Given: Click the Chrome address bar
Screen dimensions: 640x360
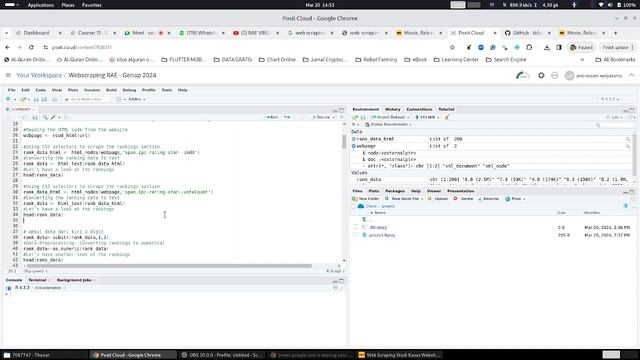Looking at the screenshot, I should click(x=245, y=47).
